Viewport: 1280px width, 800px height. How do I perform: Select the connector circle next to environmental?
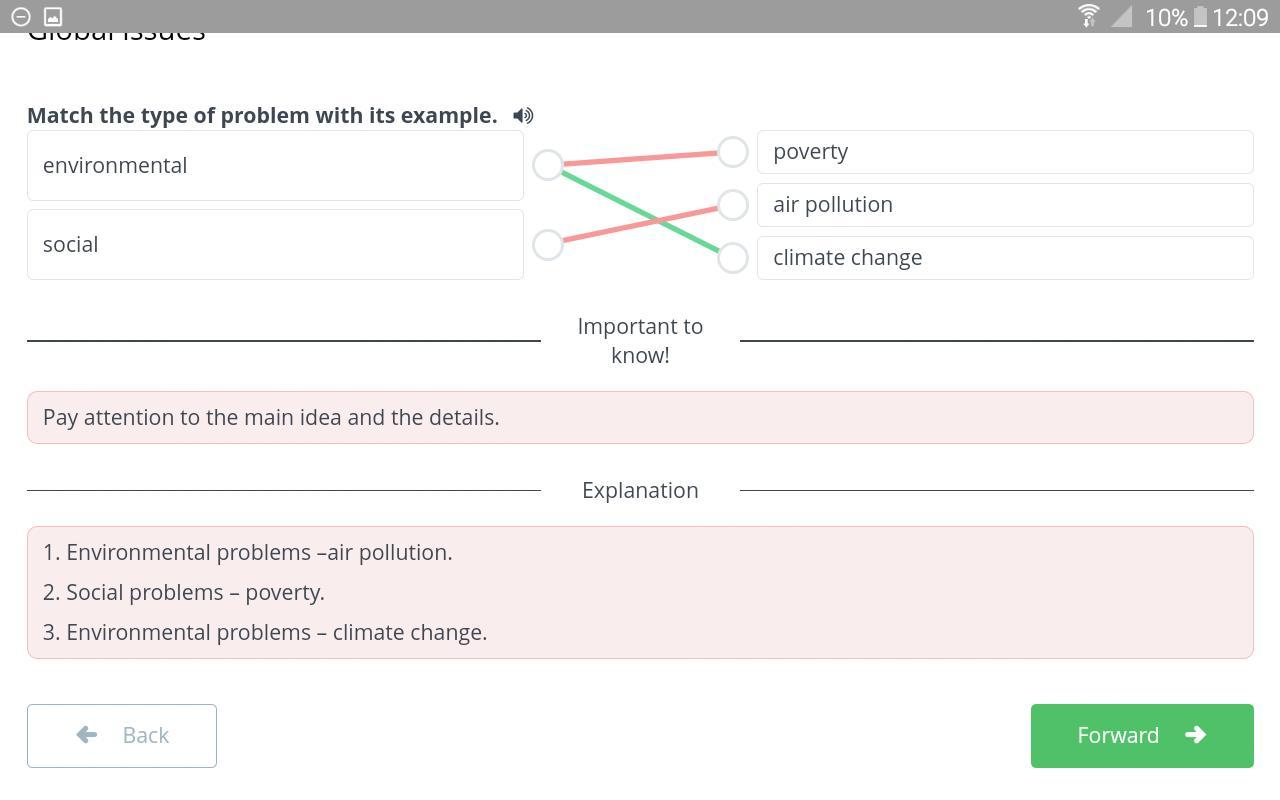pyautogui.click(x=548, y=165)
